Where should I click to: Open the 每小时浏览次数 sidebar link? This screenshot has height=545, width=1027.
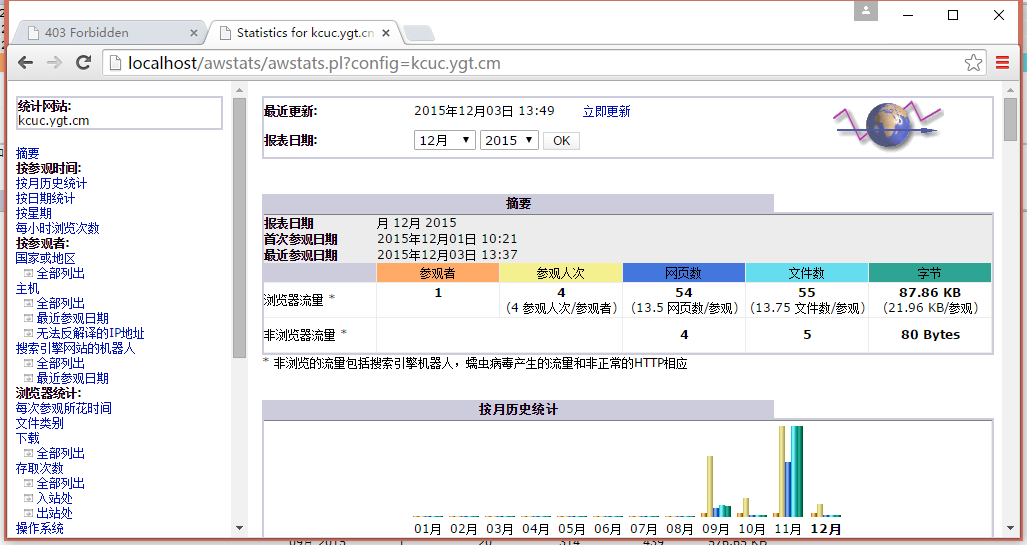[57, 229]
